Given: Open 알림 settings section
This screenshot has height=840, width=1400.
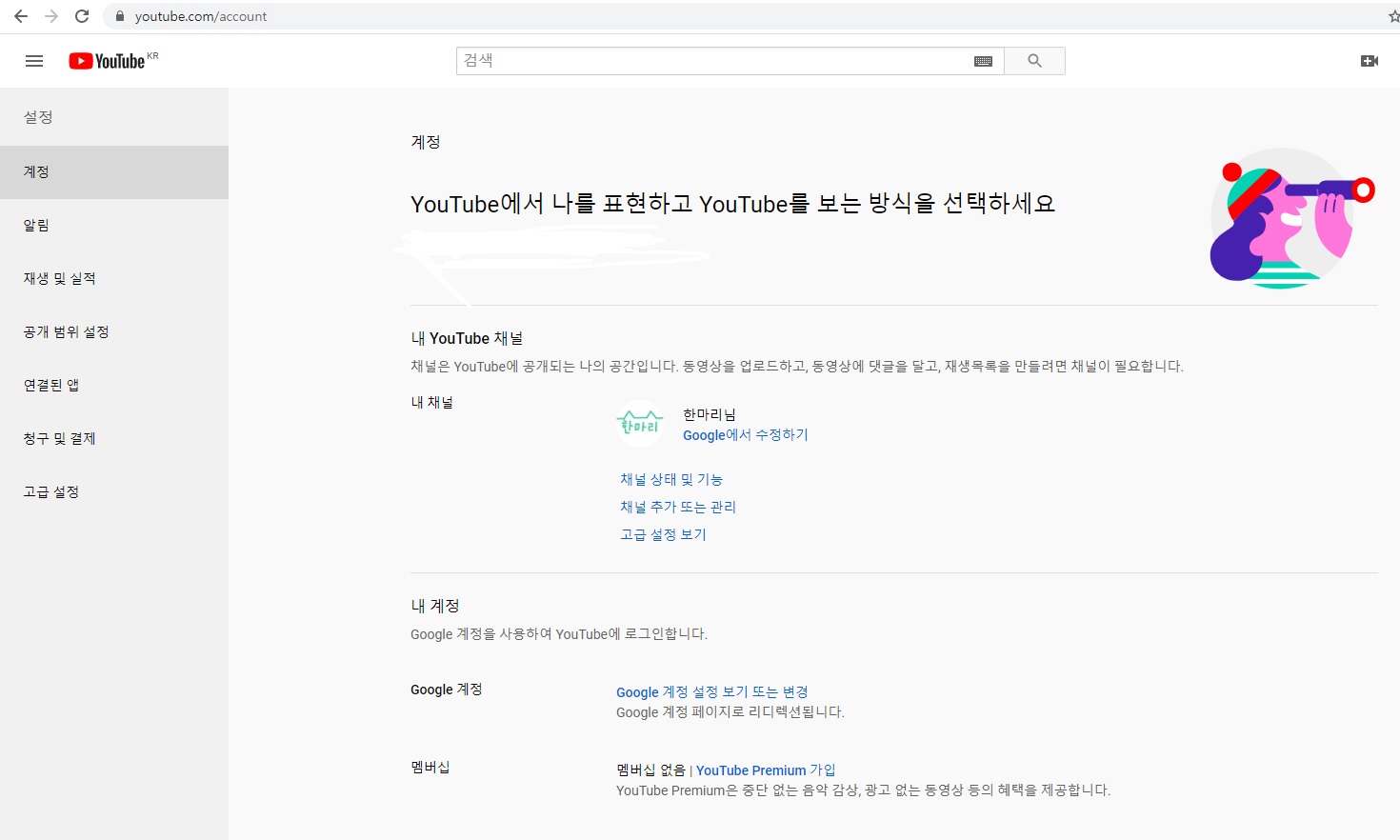Looking at the screenshot, I should coord(114,226).
